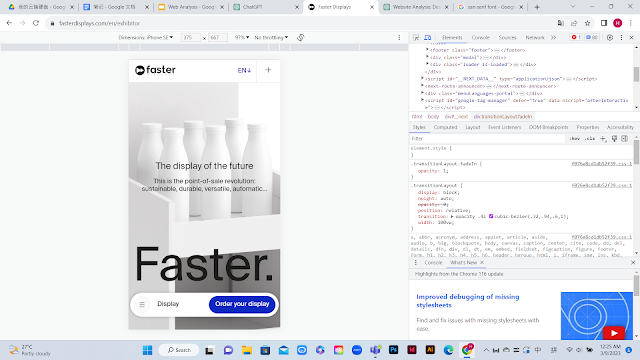Image resolution: width=640 pixels, height=360 pixels.
Task: Expand the div class modal node
Action: point(427,57)
